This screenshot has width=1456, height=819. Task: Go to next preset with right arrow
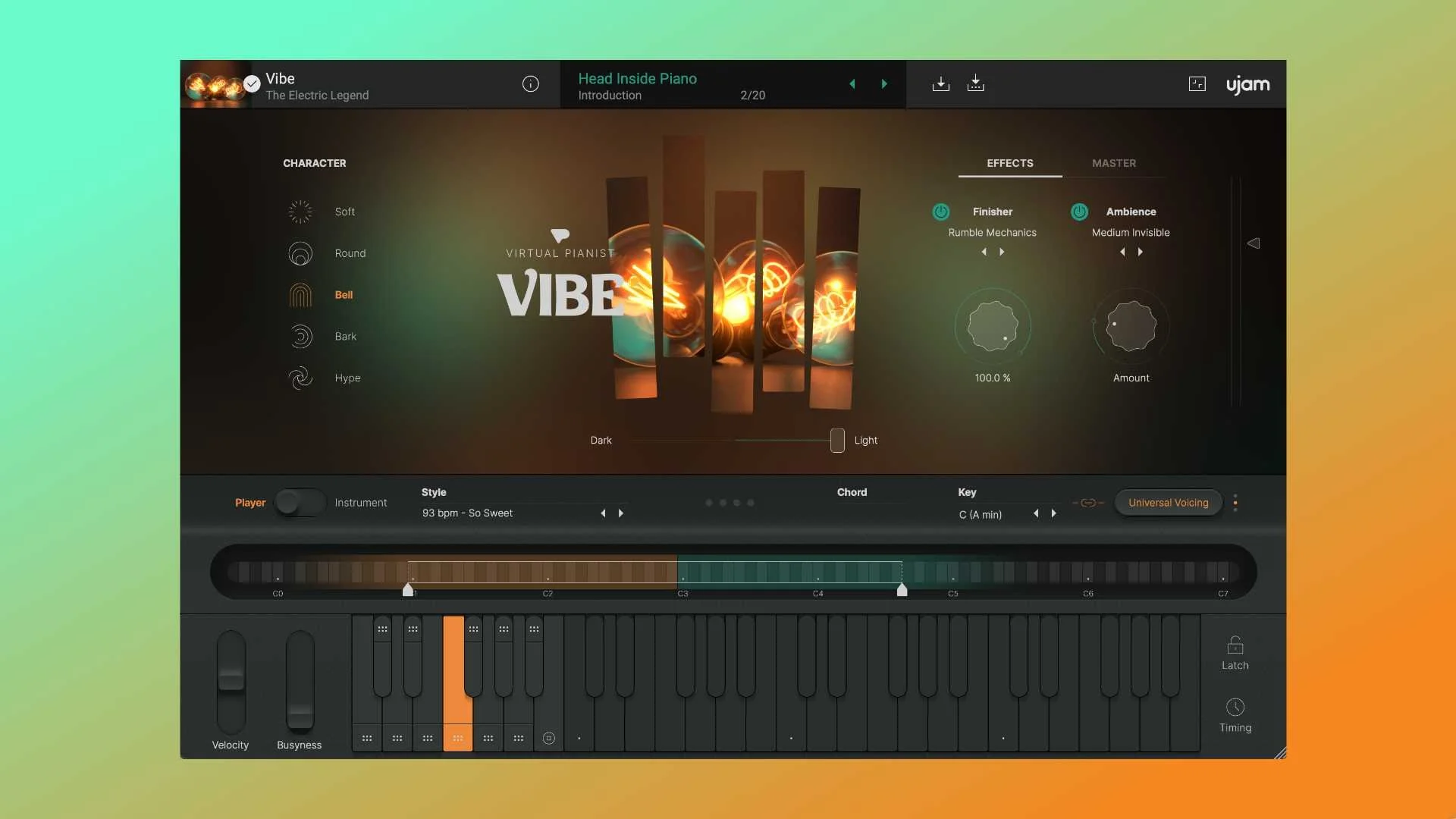coord(884,84)
